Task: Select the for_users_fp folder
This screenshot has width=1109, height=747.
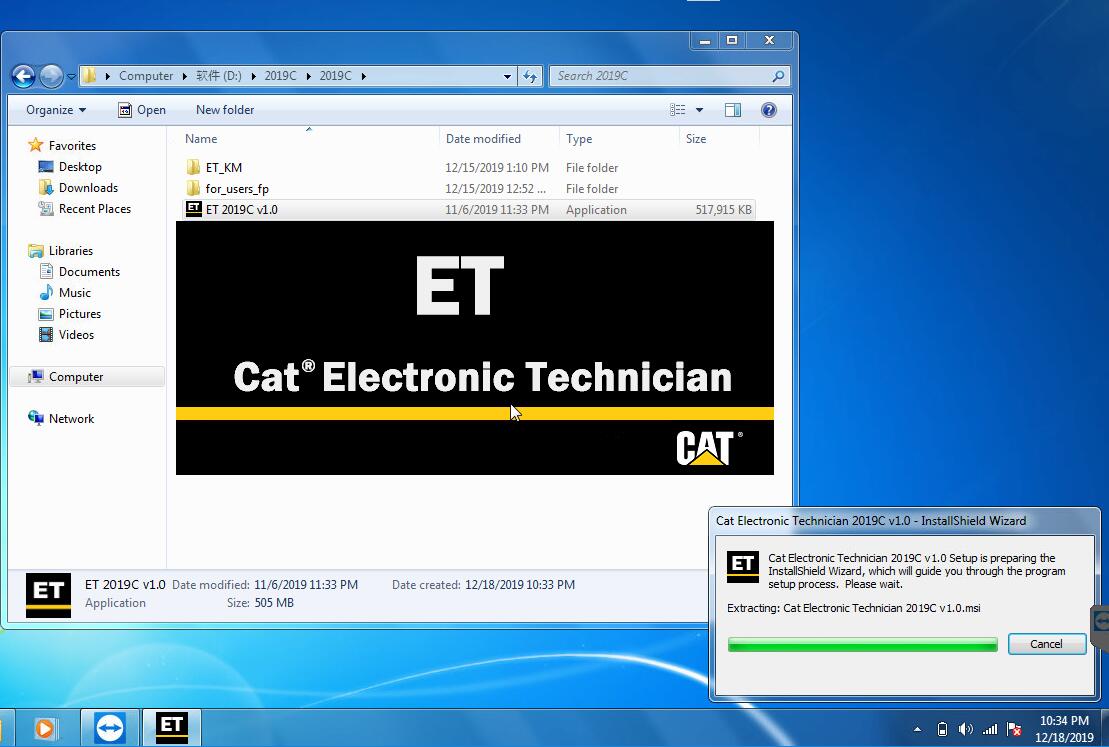Action: click(x=467, y=189)
